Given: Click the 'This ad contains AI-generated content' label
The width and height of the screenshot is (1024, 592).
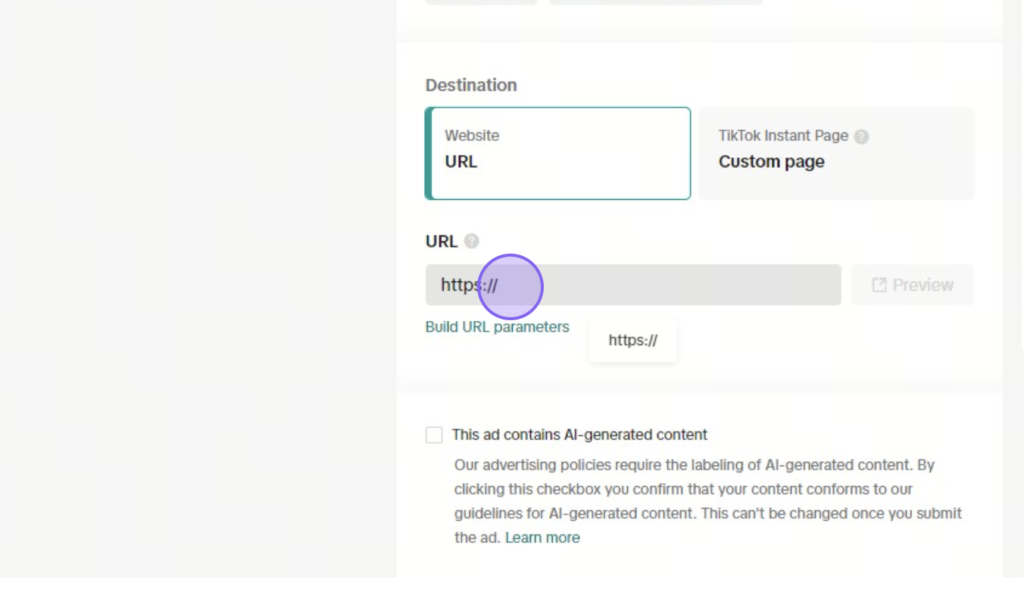Looking at the screenshot, I should point(579,435).
